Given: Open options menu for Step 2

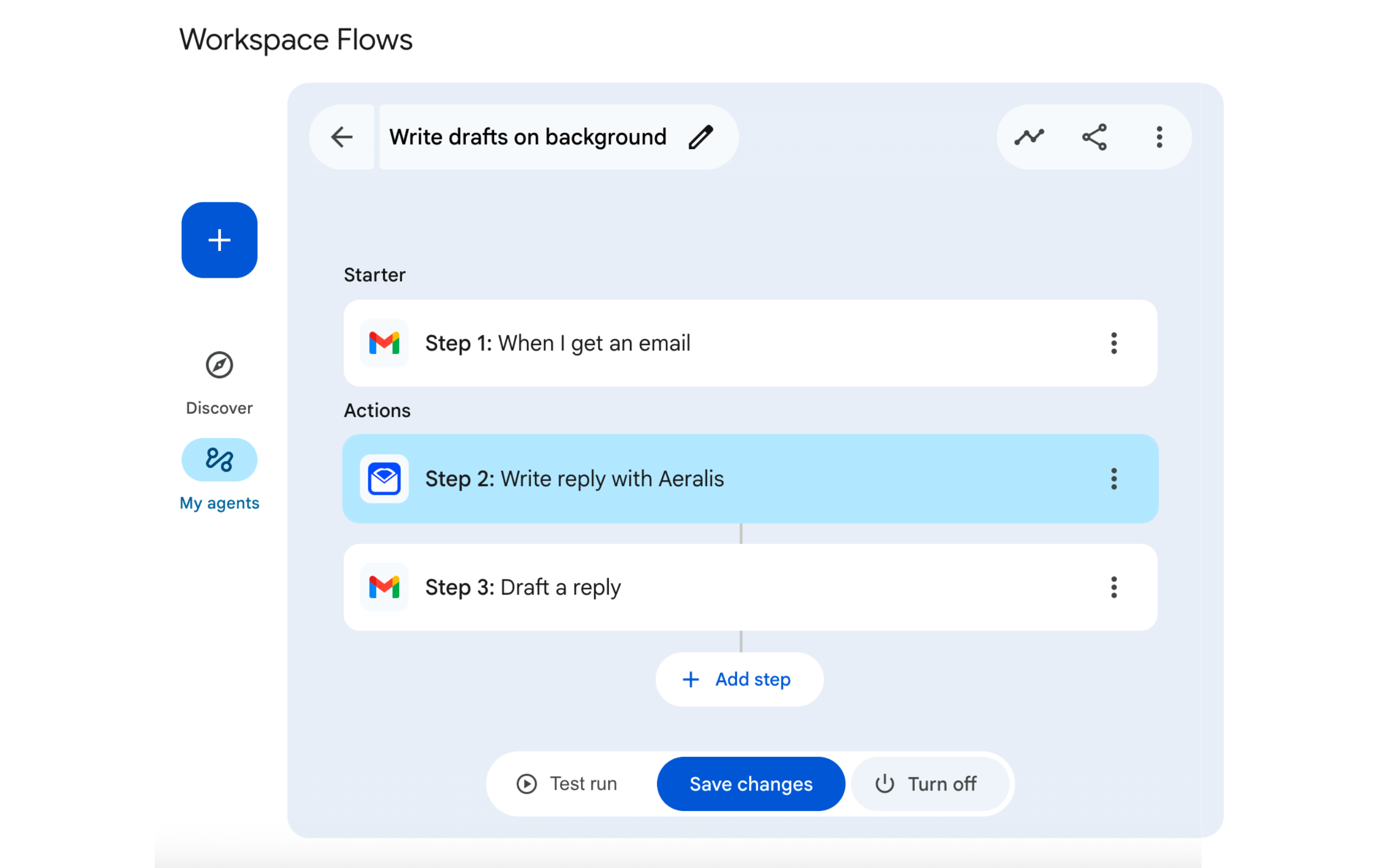Looking at the screenshot, I should click(1113, 479).
